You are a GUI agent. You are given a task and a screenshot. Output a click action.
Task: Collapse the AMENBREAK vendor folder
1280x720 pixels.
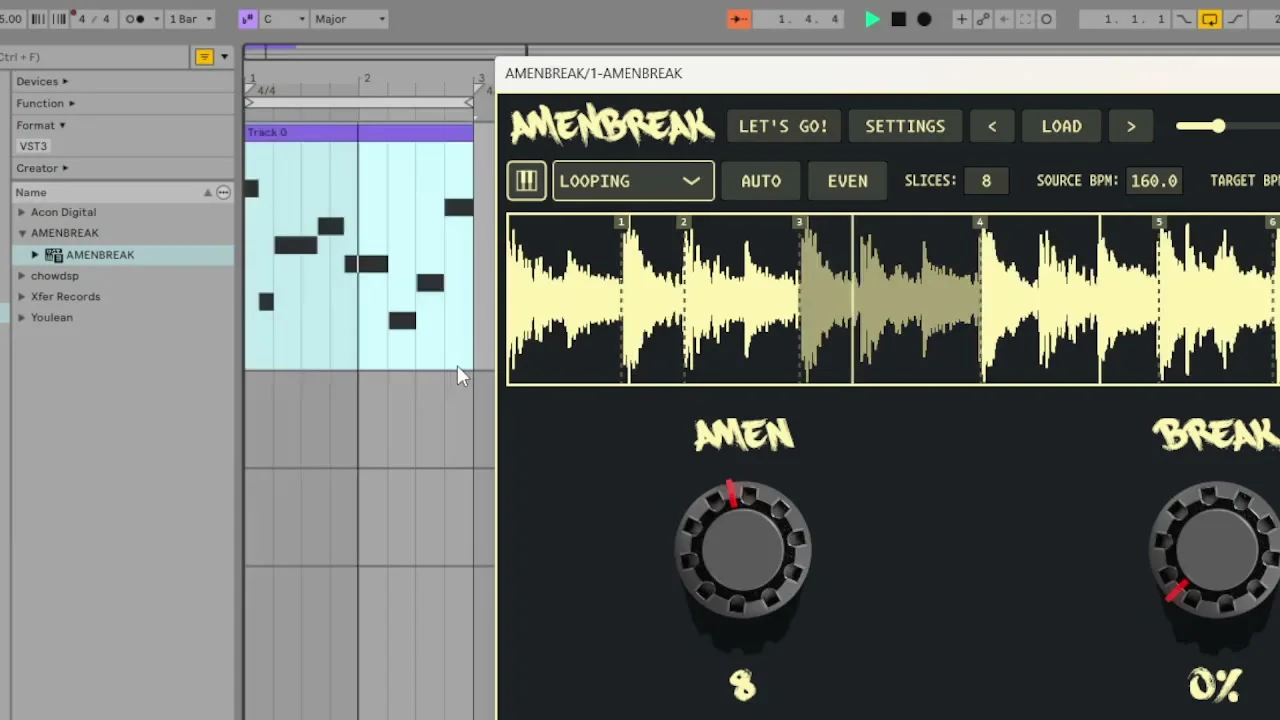pos(21,233)
